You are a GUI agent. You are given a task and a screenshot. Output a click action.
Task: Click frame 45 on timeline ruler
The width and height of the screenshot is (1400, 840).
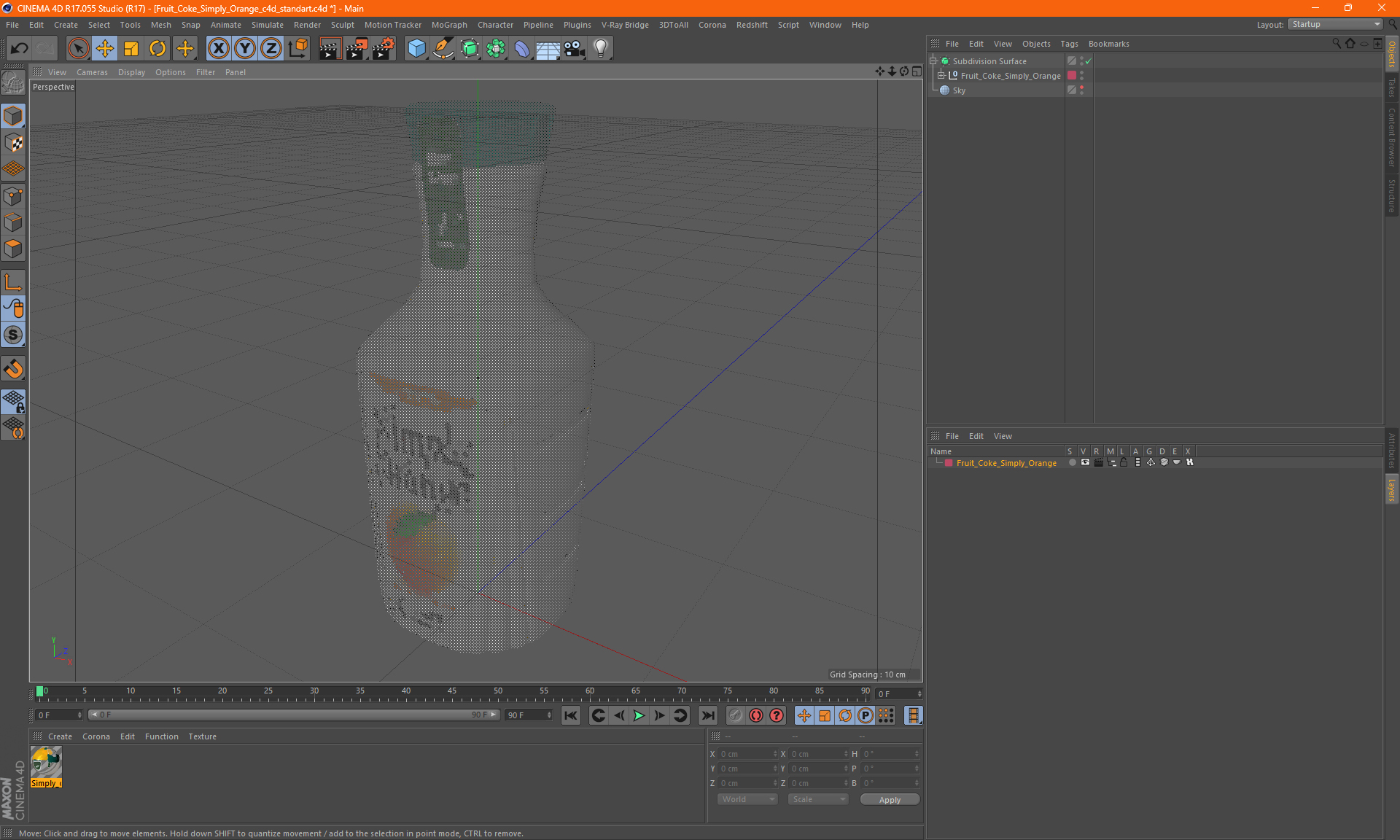452,691
